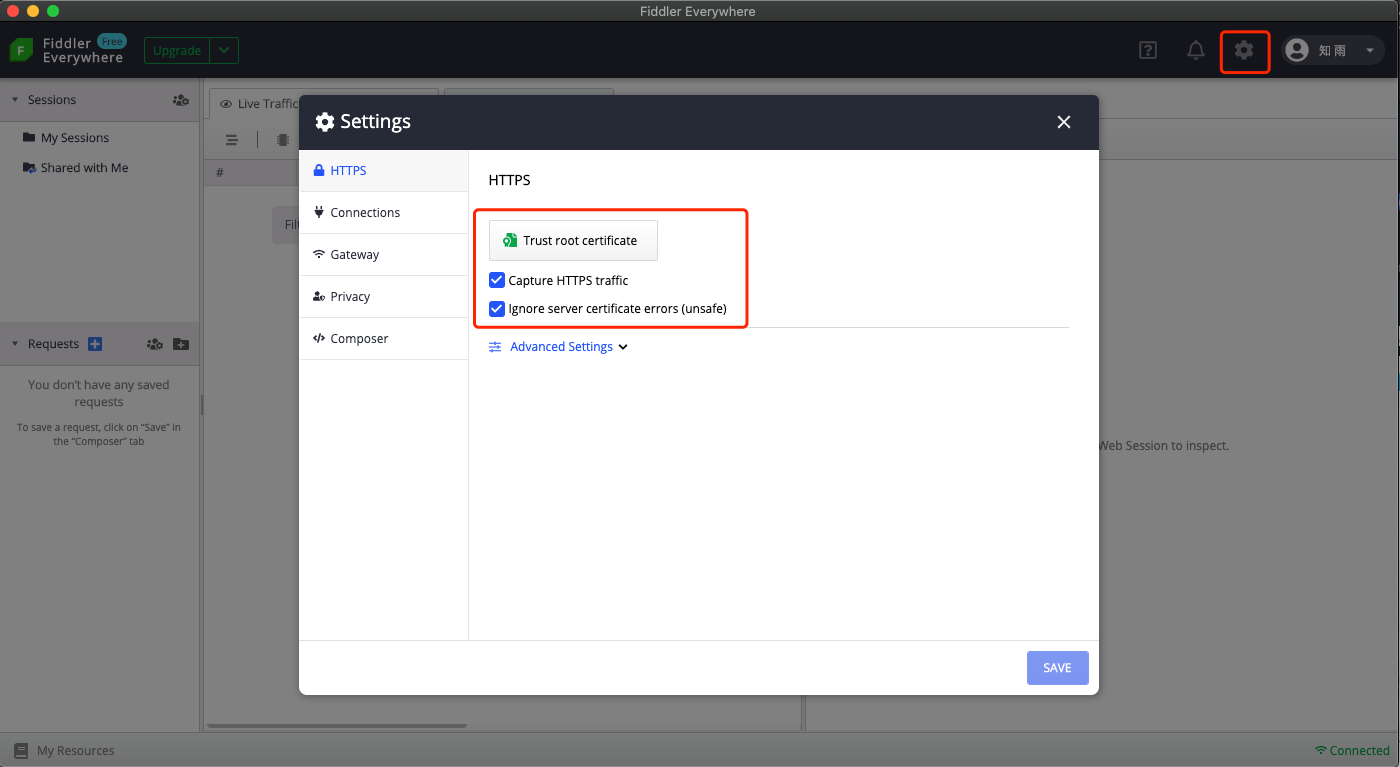Open settings via the gear icon
Viewport: 1400px width, 767px height.
[x=1244, y=50]
